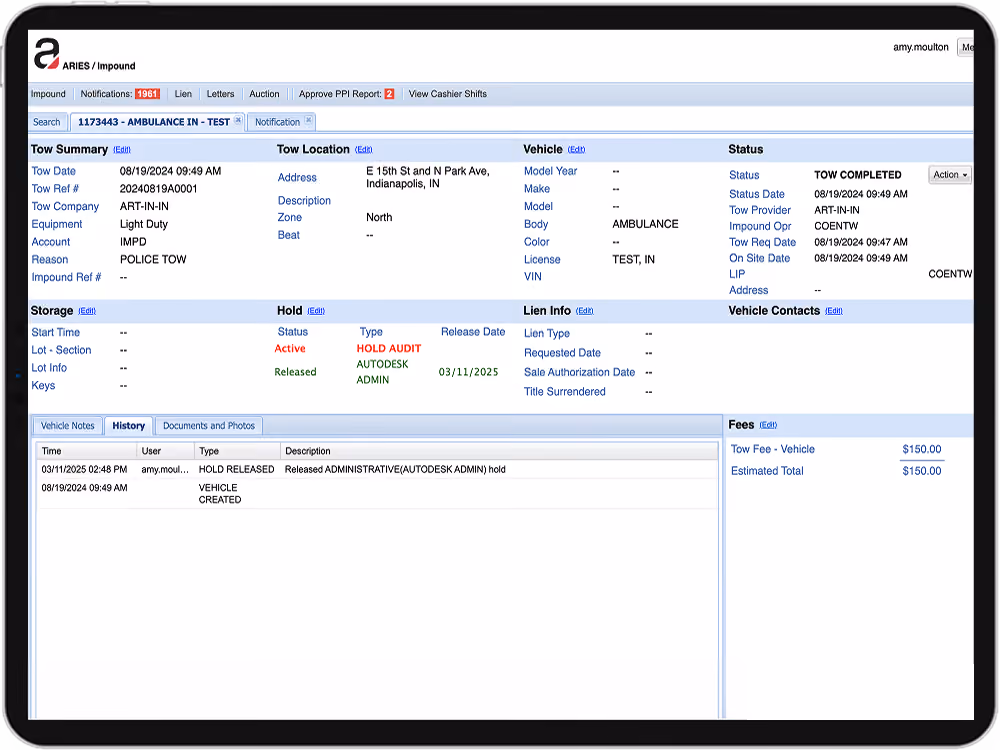Open the Action dropdown in Status

(950, 175)
